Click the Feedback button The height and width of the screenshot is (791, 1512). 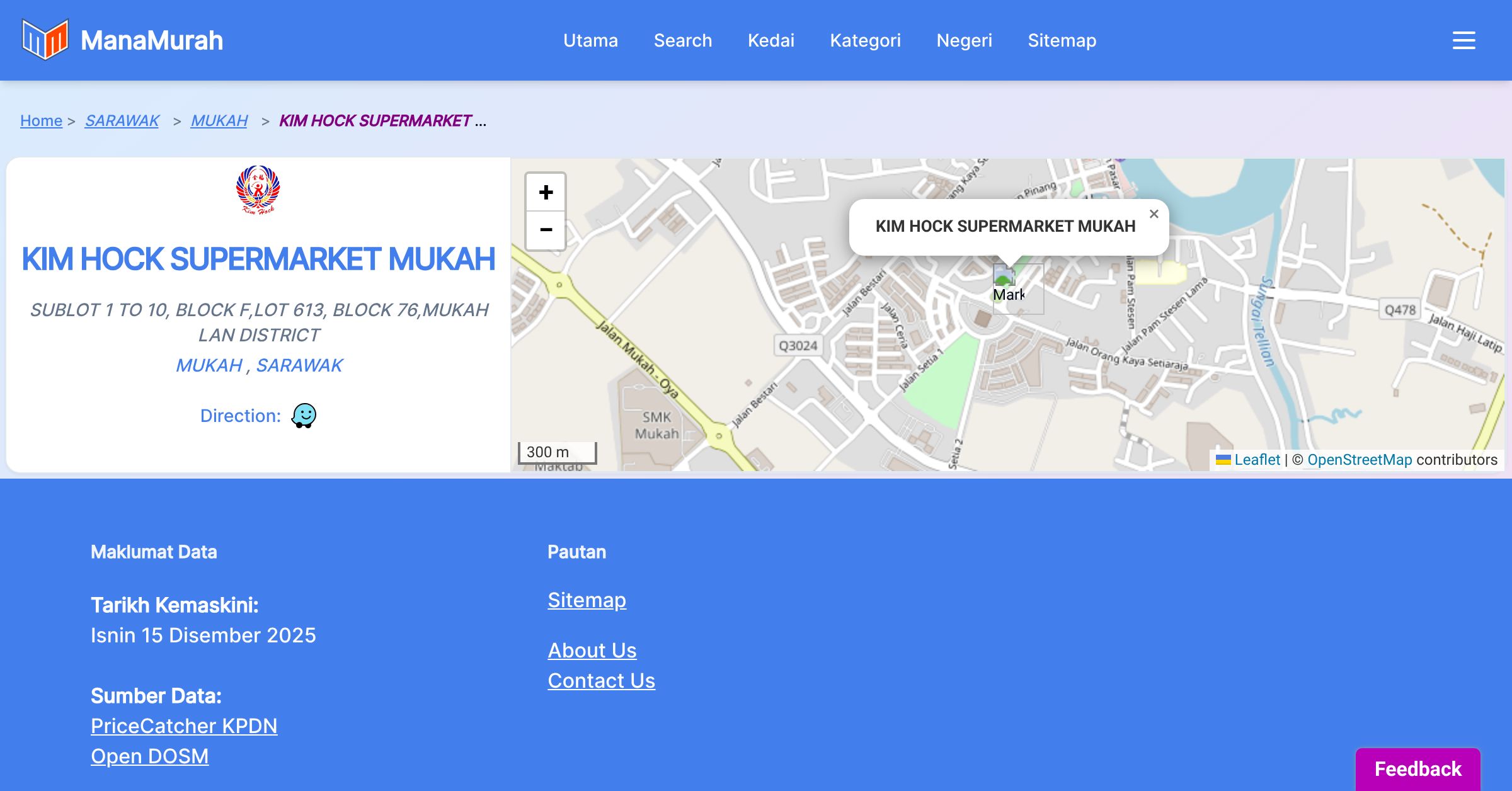(x=1417, y=768)
